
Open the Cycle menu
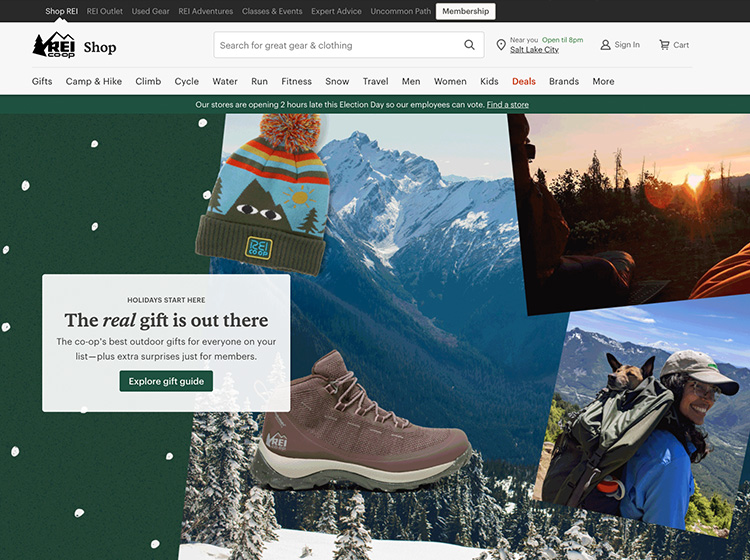(x=187, y=81)
